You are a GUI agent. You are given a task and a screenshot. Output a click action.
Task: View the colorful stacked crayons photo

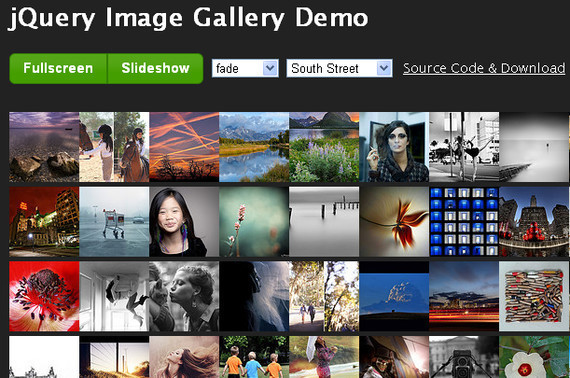click(534, 296)
